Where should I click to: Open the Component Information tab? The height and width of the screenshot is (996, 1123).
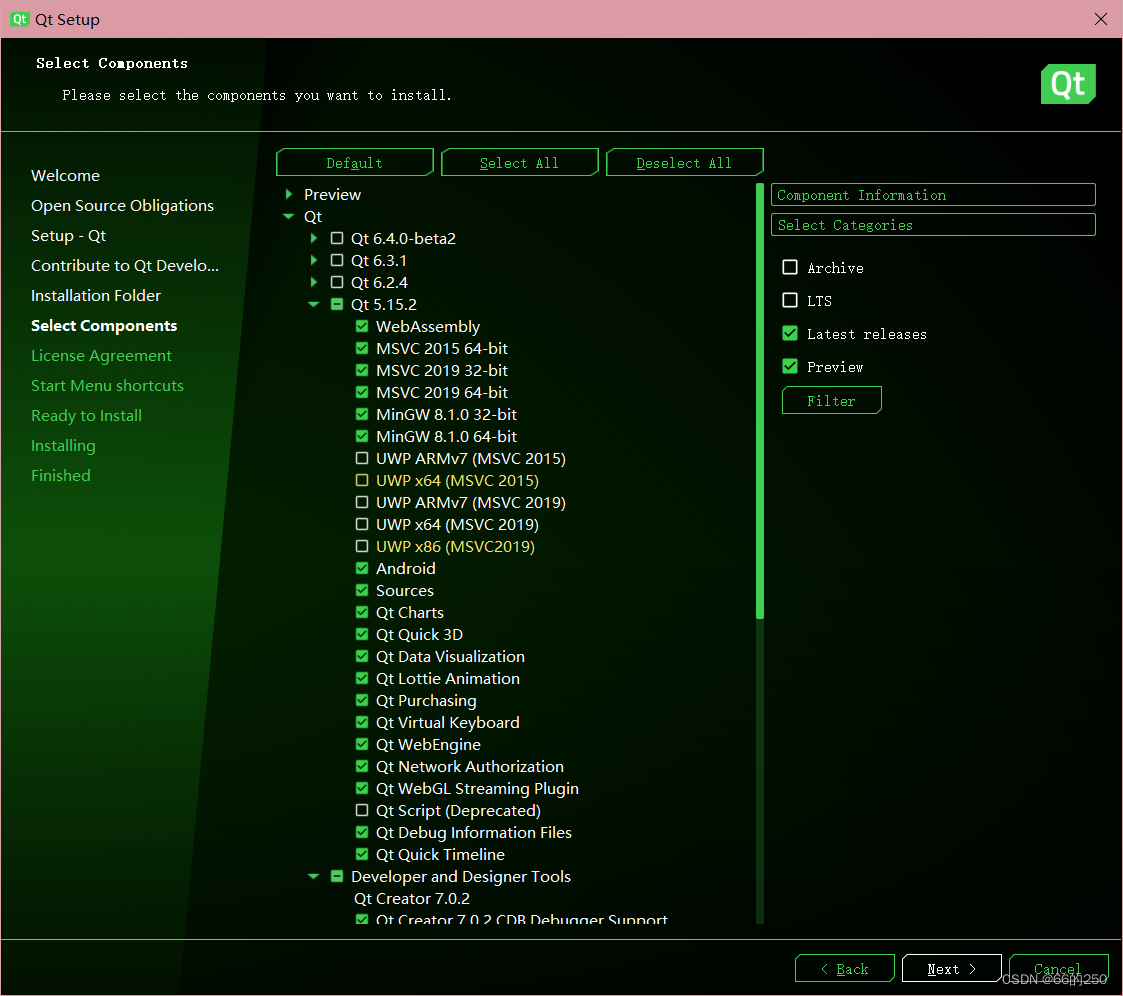pos(933,195)
